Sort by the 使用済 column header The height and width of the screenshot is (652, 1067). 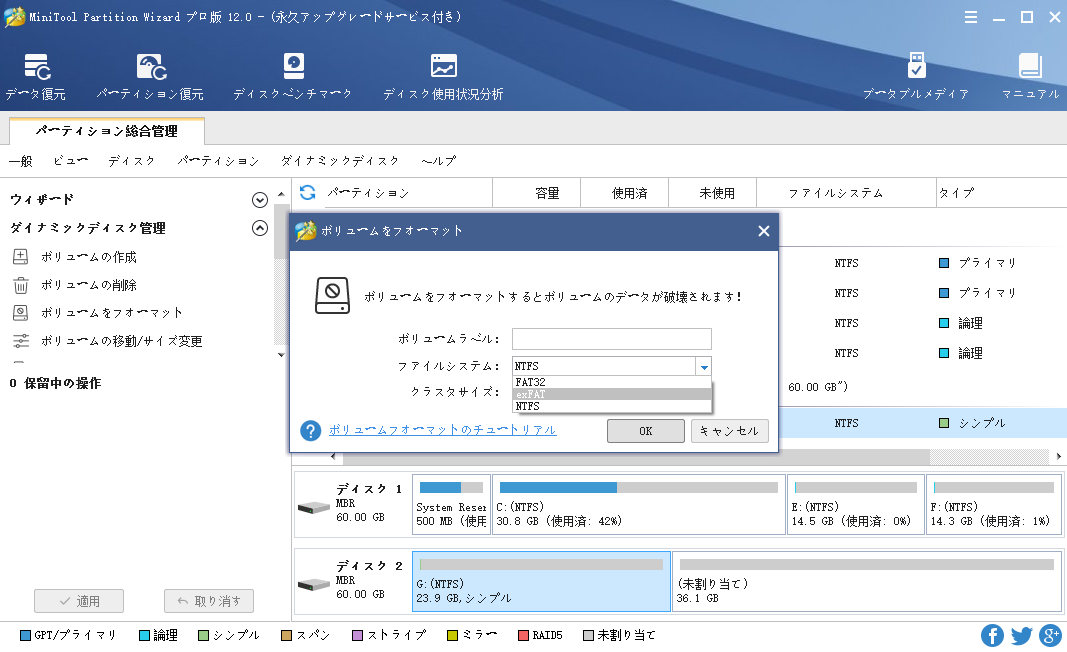click(625, 193)
